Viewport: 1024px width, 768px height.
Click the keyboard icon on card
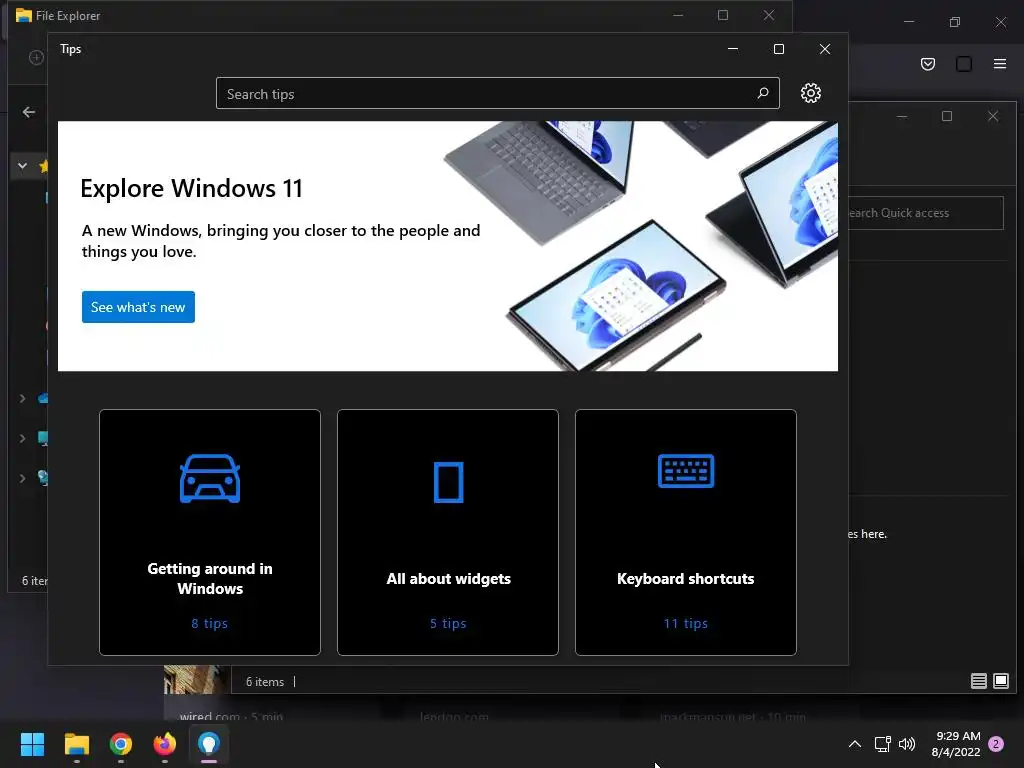tap(686, 471)
